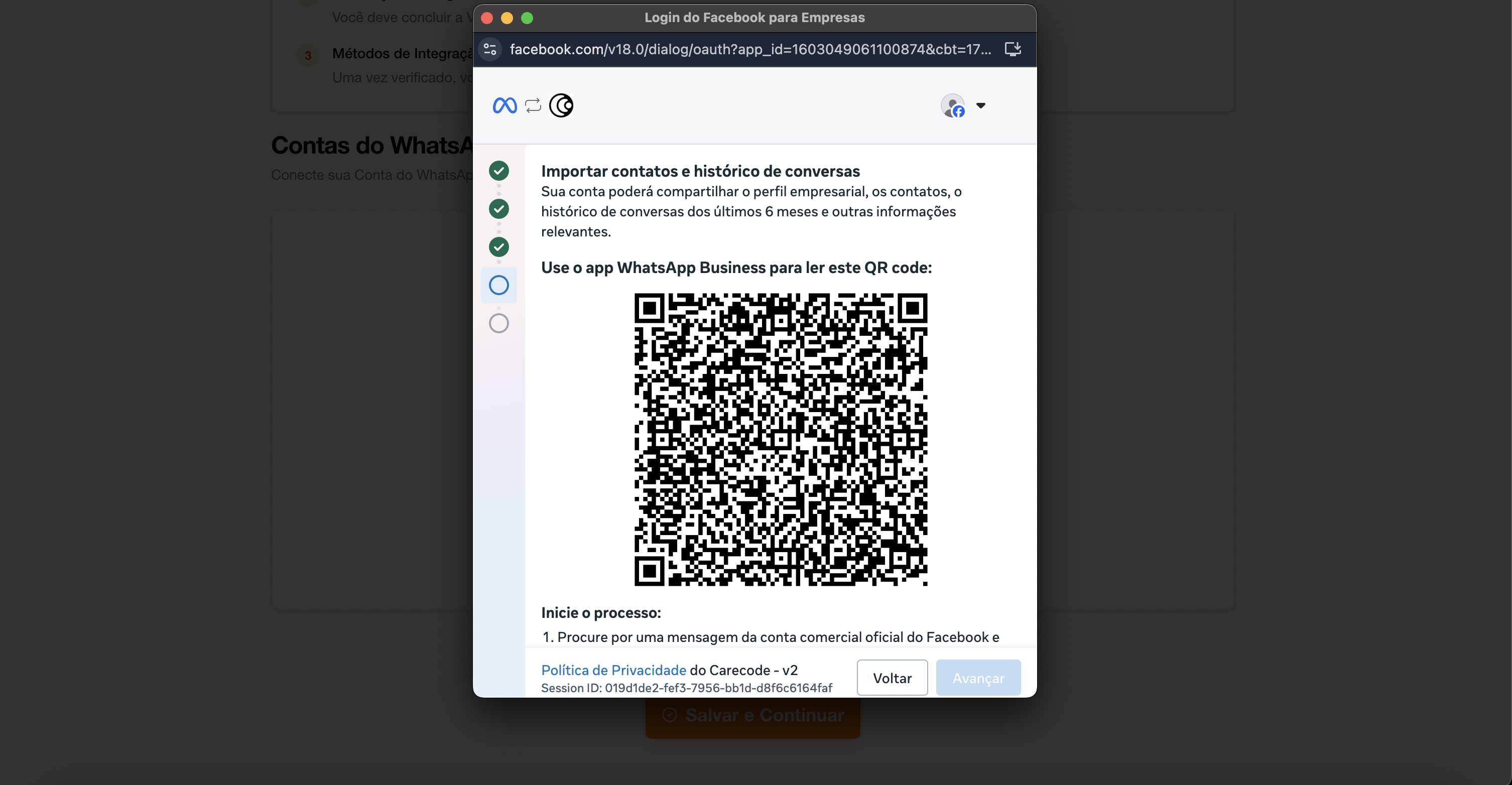Click the install app icon in address bar
Image resolution: width=1512 pixels, height=785 pixels.
[x=1013, y=49]
